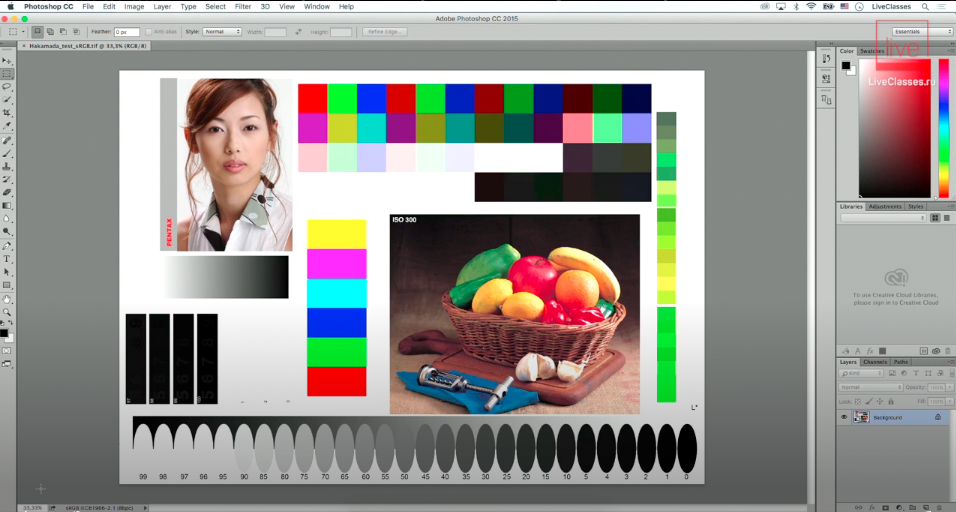Open the Style dropdown set to Normal

point(222,32)
